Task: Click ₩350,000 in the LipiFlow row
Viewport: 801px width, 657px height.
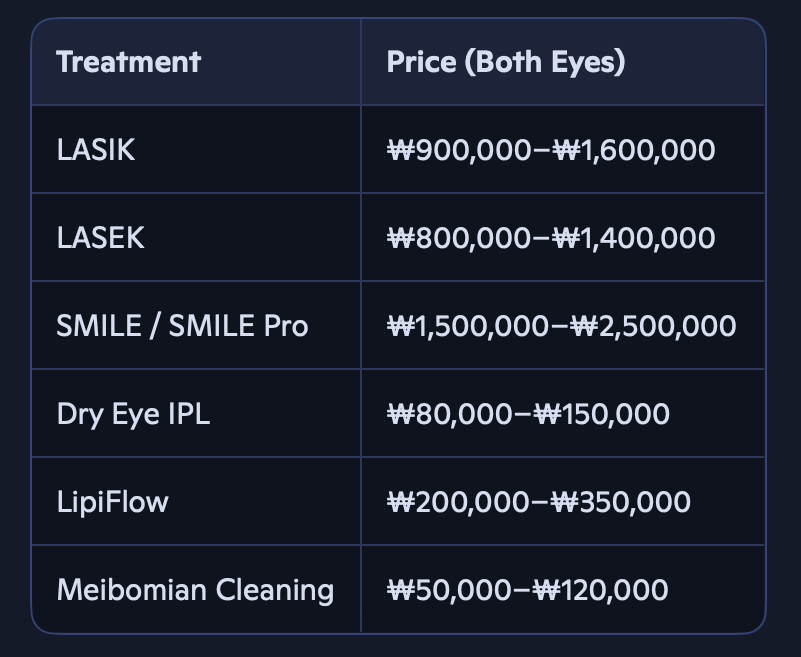Action: pyautogui.click(x=621, y=502)
